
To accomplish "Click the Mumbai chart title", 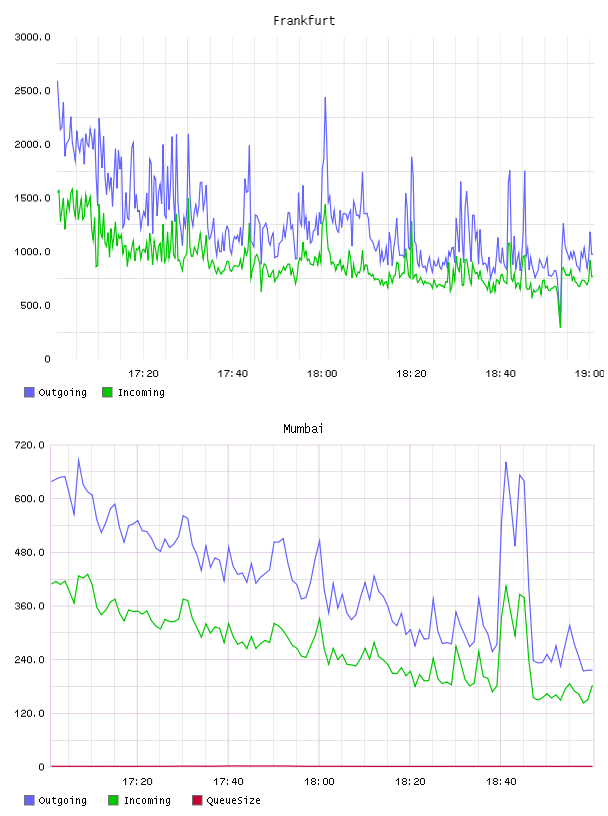I will pyautogui.click(x=303, y=429).
